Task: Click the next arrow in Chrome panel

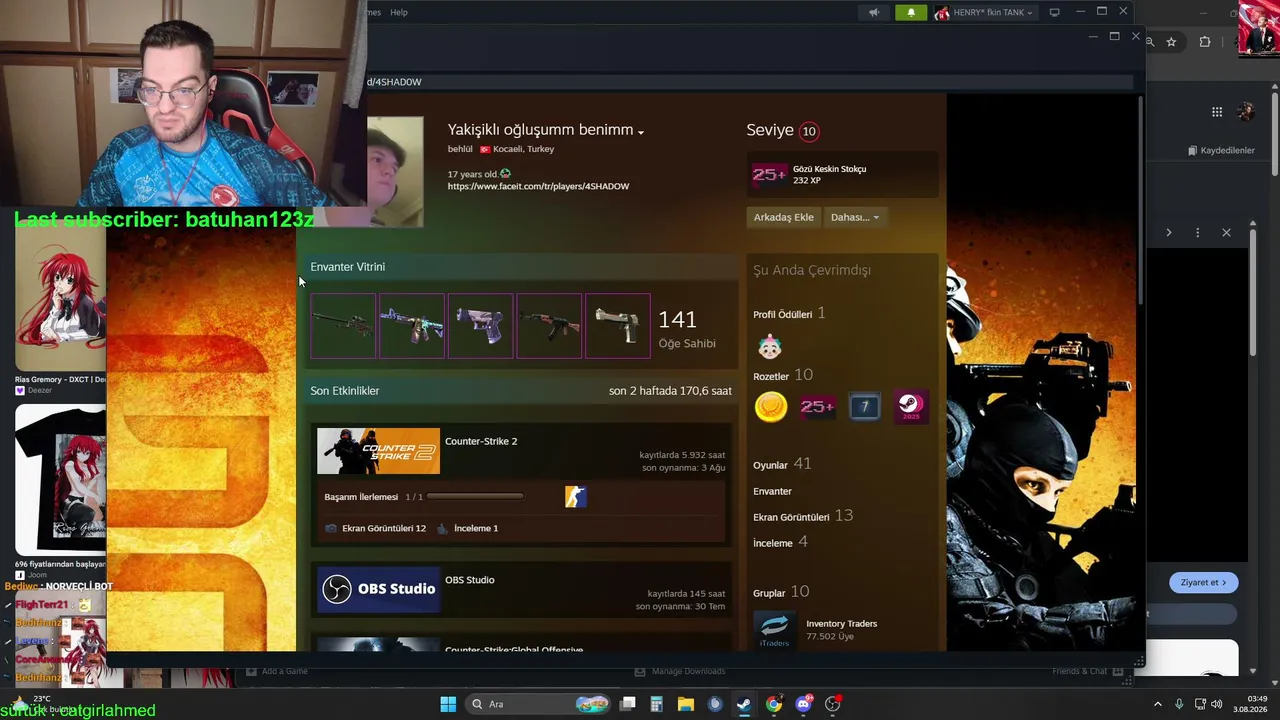Action: (x=1168, y=233)
